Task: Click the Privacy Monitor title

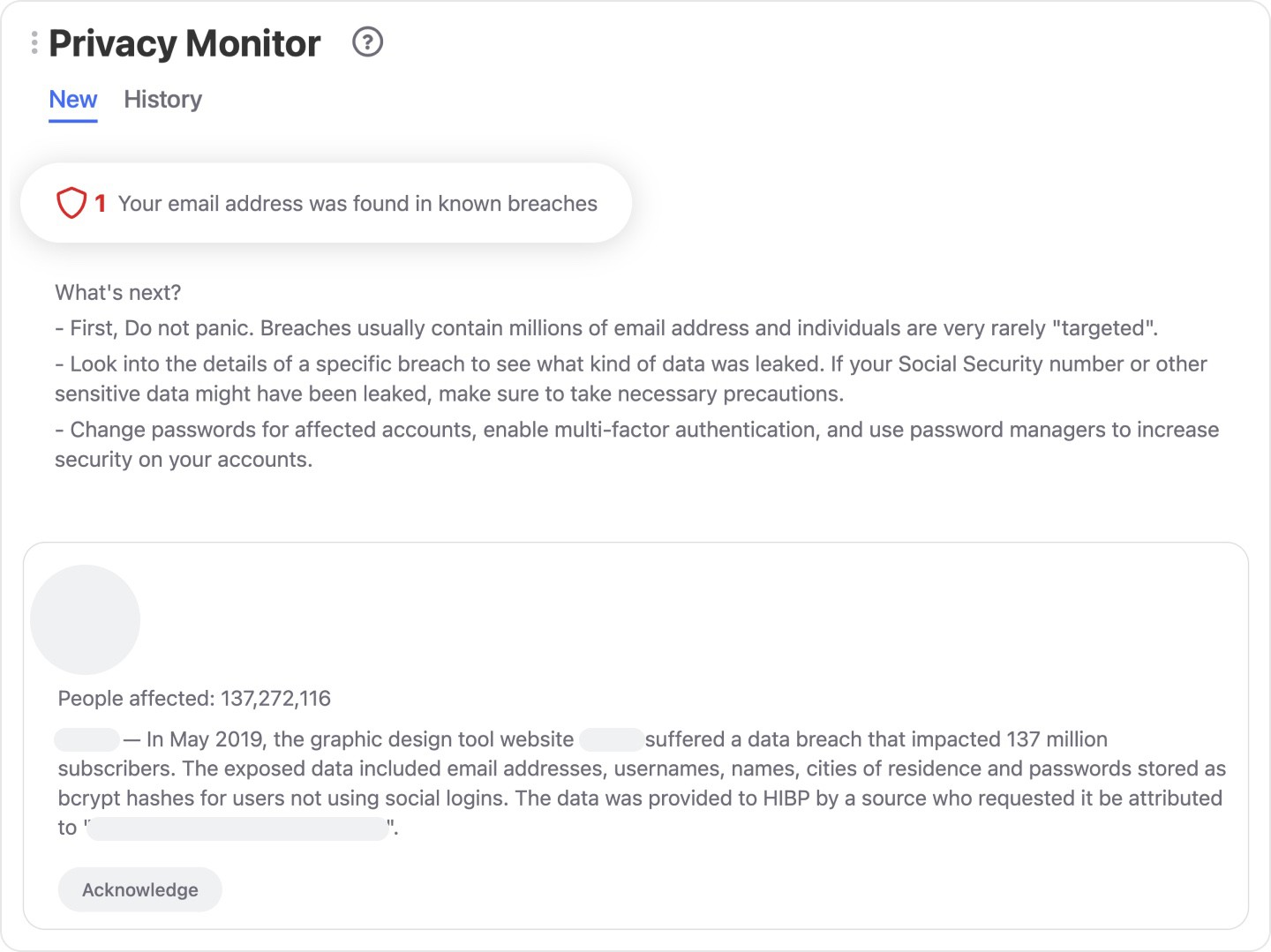Action: [184, 43]
